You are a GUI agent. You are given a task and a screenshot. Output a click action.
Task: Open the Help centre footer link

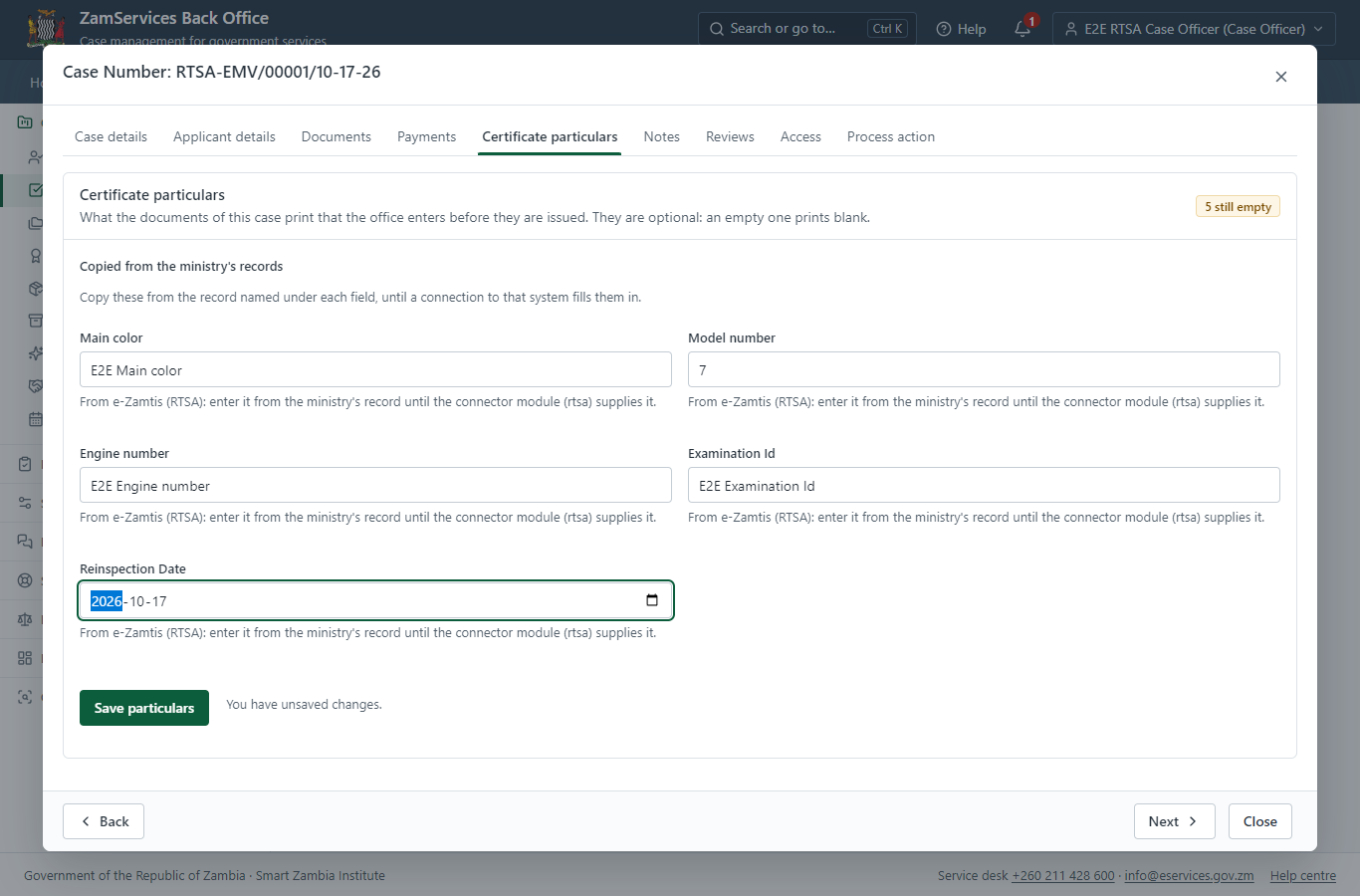1303,876
